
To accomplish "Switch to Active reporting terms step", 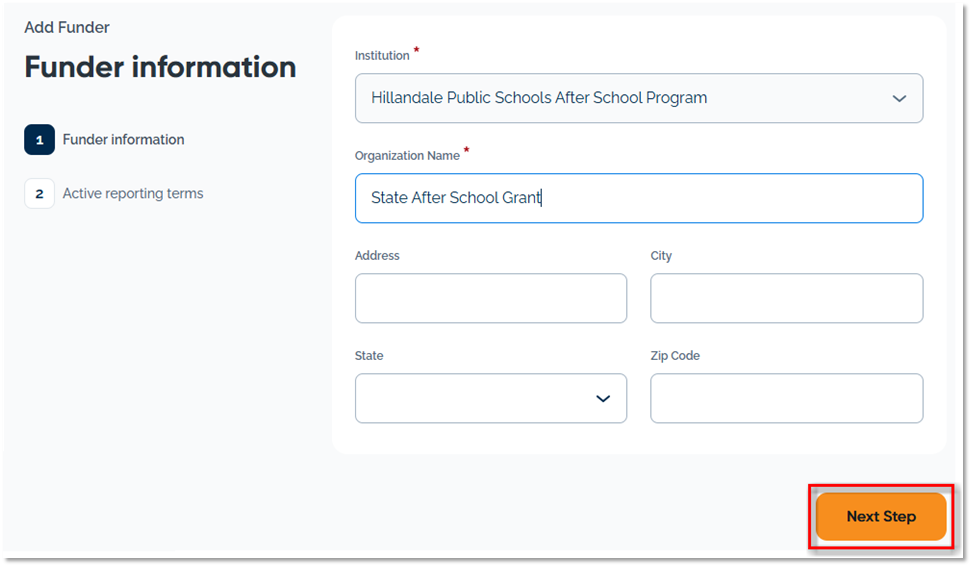I will (x=133, y=194).
